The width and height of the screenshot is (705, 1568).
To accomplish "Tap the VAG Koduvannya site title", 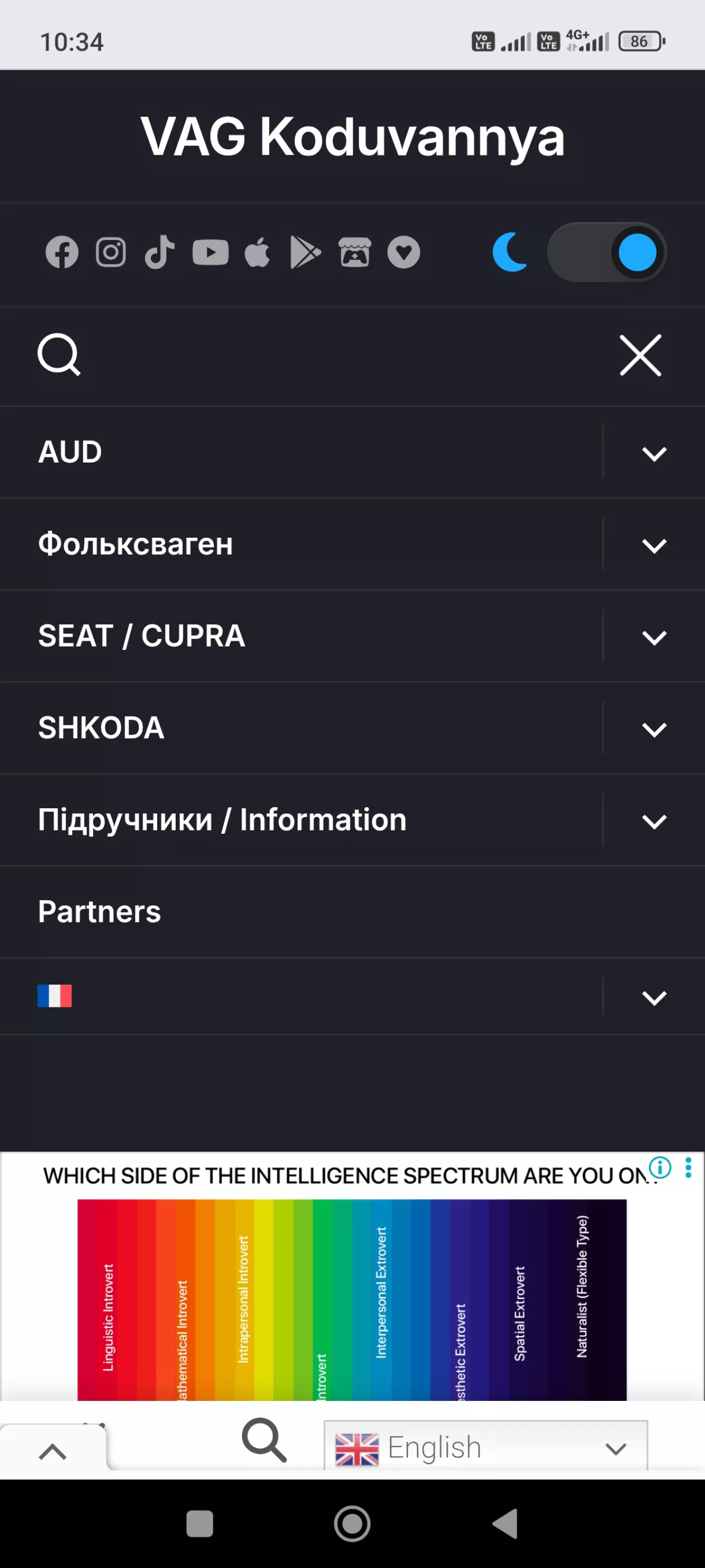I will (353, 137).
